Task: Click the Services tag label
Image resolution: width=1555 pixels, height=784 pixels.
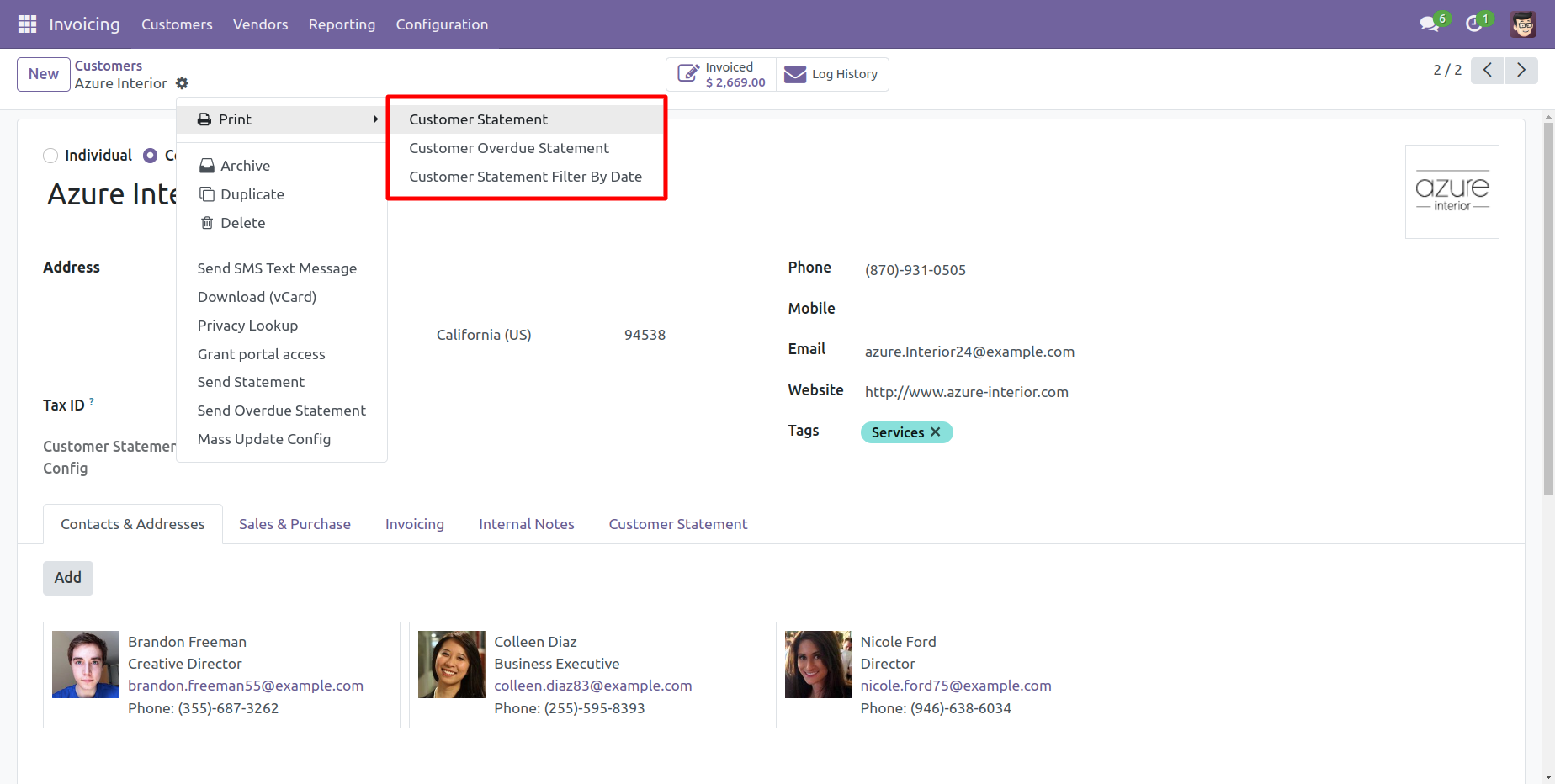Action: 898,432
